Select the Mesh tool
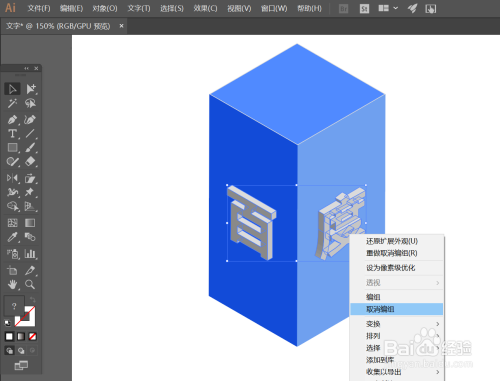The width and height of the screenshot is (500, 381). tap(12, 223)
